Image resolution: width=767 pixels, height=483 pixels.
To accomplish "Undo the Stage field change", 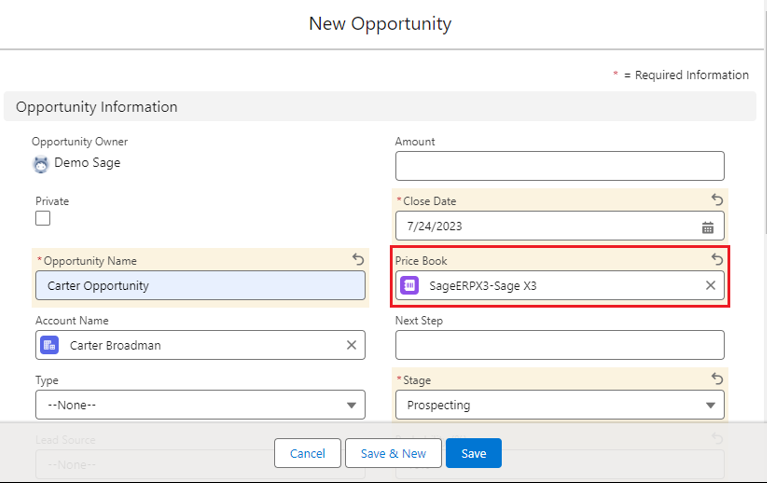I will [717, 379].
